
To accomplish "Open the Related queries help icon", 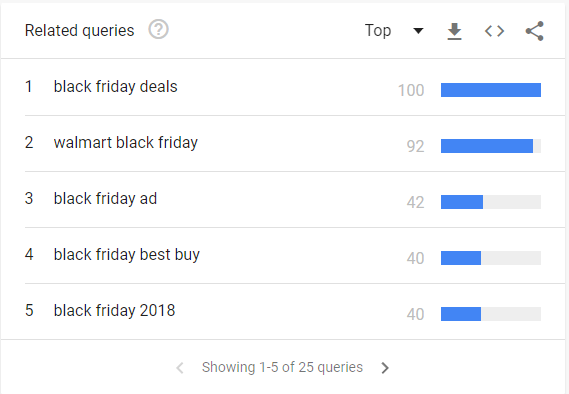I will (159, 30).
